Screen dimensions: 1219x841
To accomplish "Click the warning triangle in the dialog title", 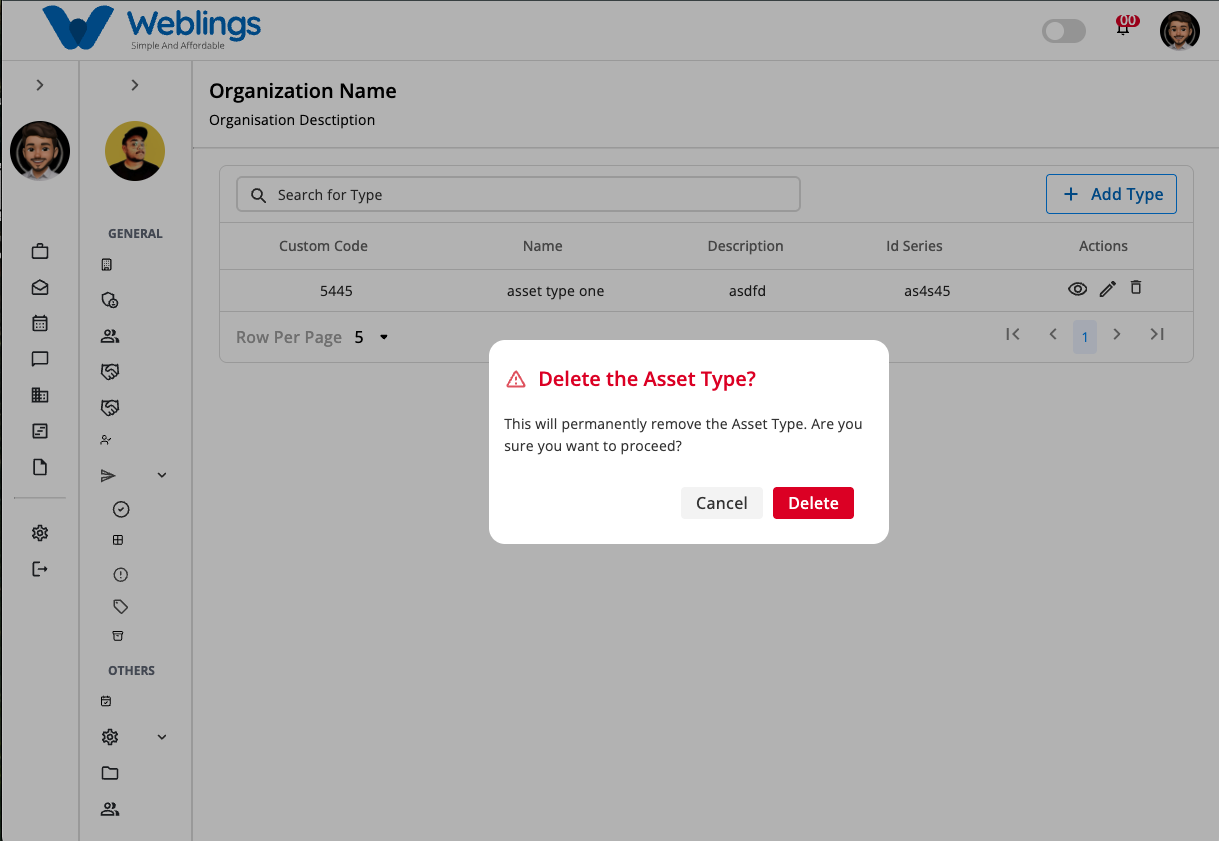I will tap(516, 379).
